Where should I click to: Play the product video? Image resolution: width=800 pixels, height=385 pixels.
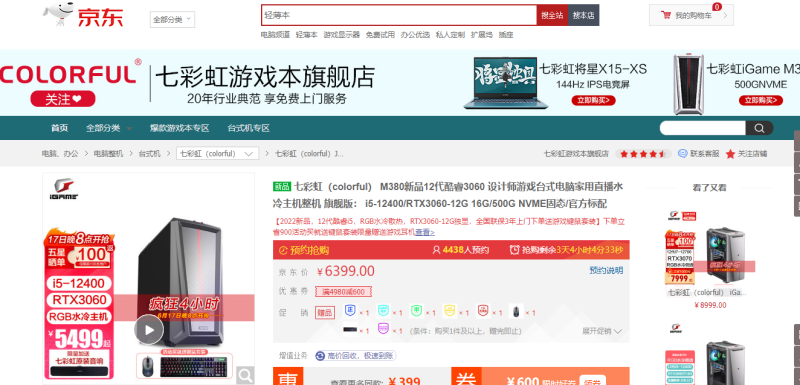[149, 329]
